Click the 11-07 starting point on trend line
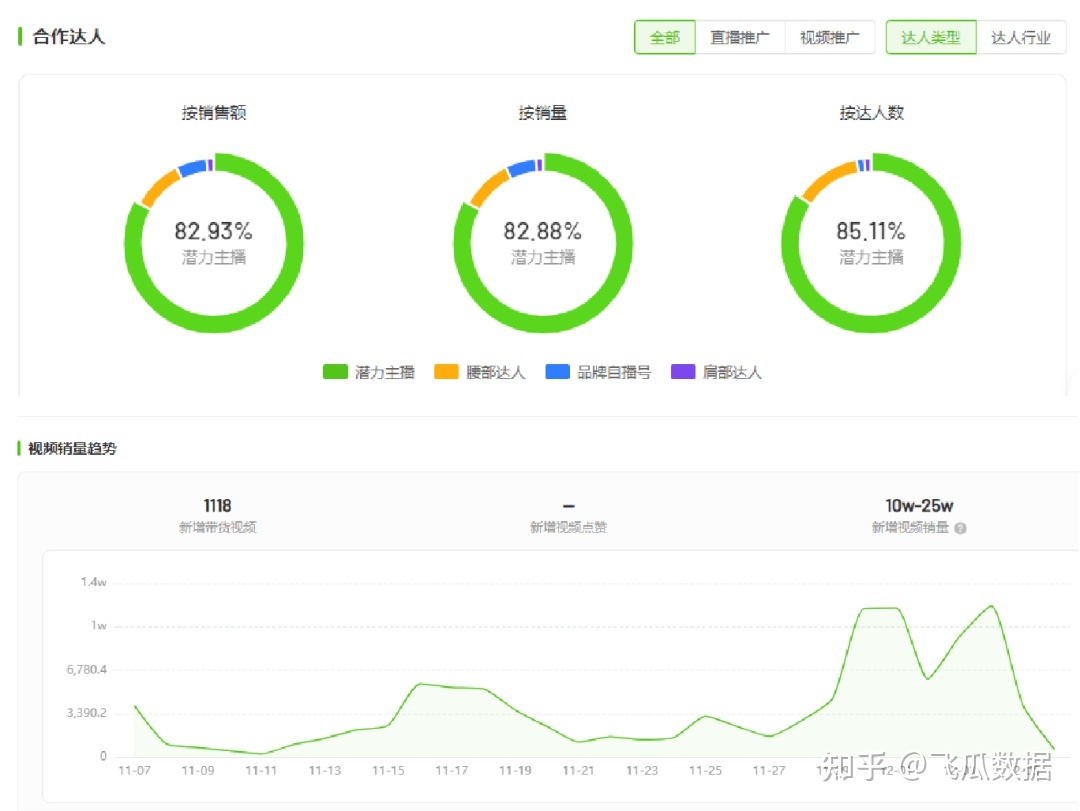The image size is (1080, 811). [135, 706]
